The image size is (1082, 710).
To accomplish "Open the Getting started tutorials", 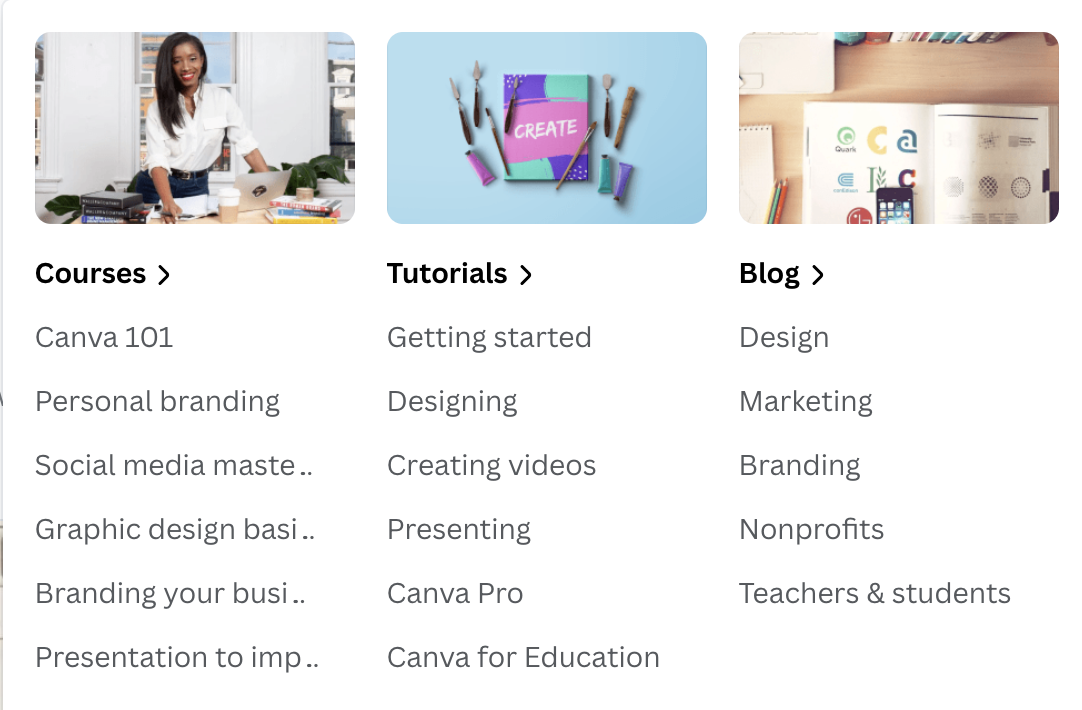I will [489, 337].
